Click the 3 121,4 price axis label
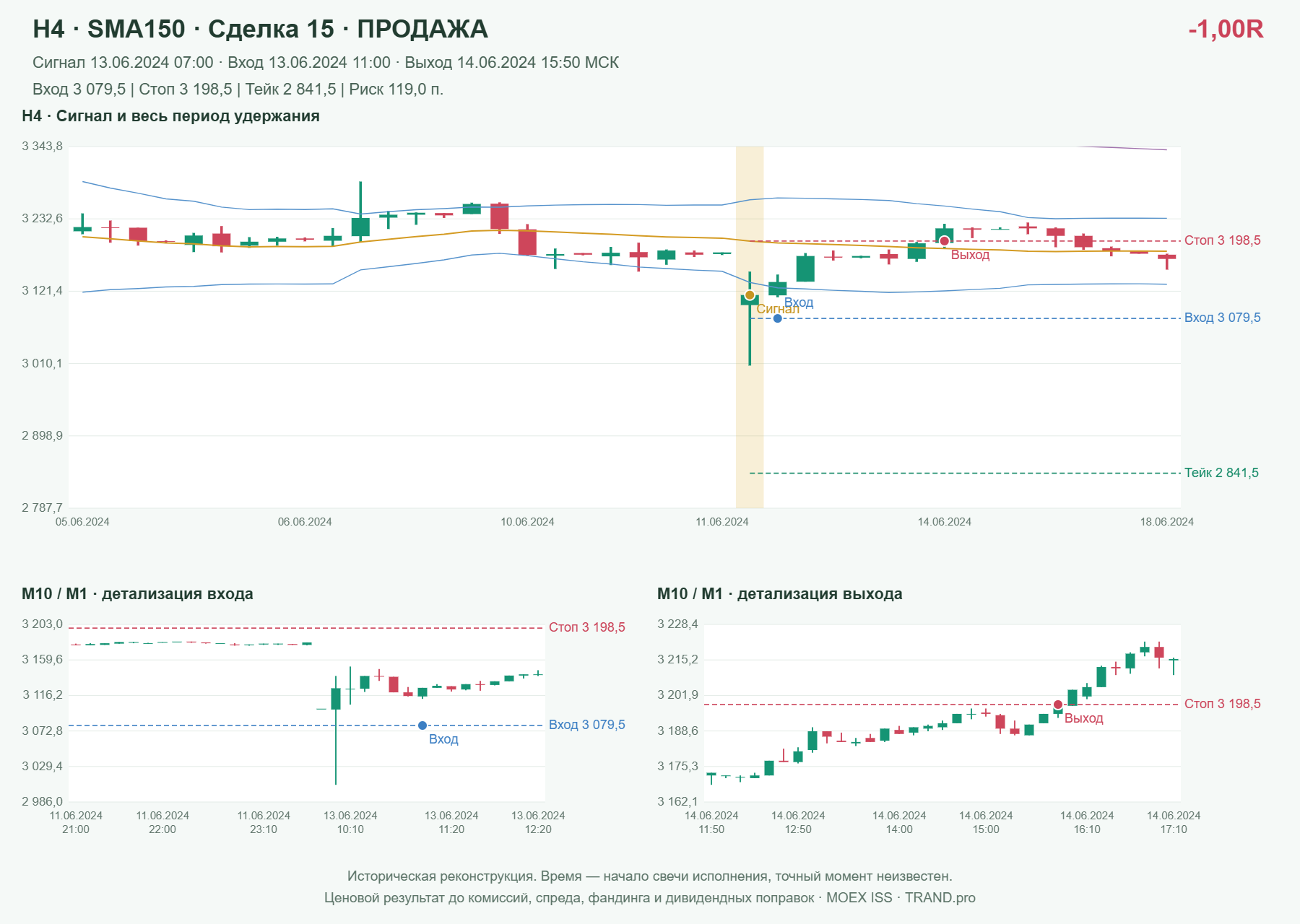The image size is (1300, 924). click(x=42, y=291)
